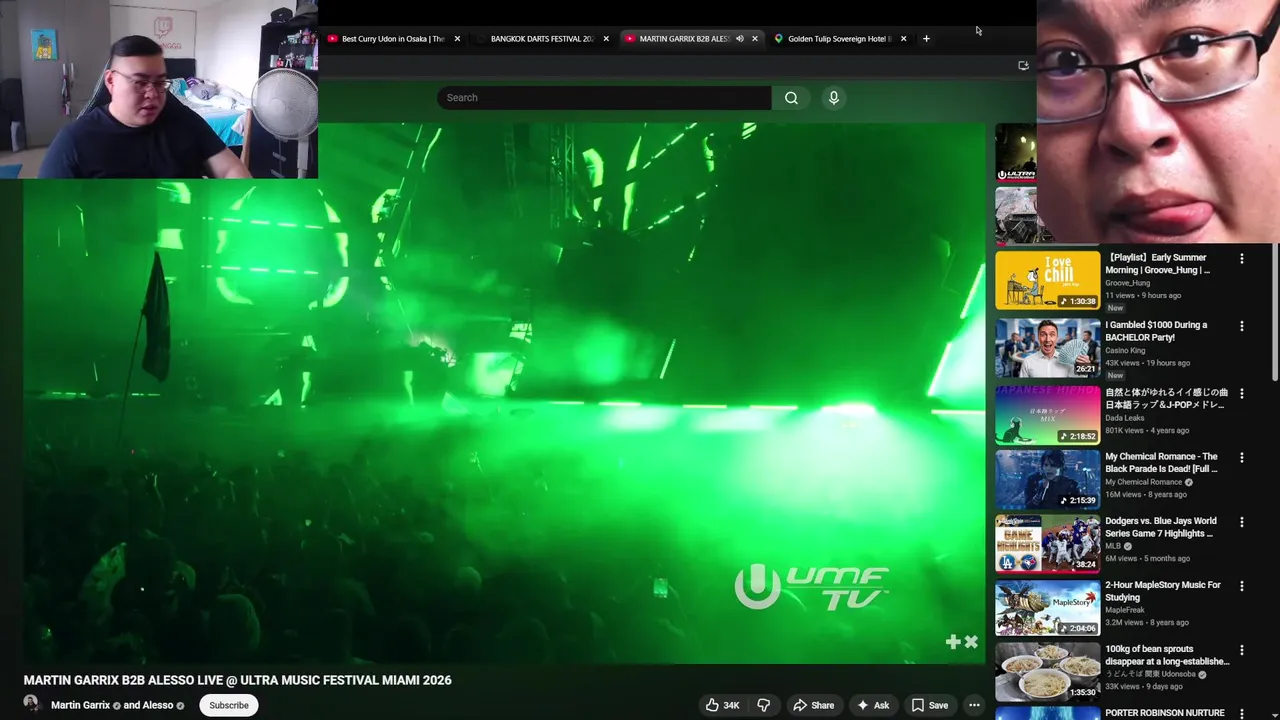Open I Gambled $1000 During a BACHELOR Party title
Screen dimensions: 1280x720
coord(1156,331)
